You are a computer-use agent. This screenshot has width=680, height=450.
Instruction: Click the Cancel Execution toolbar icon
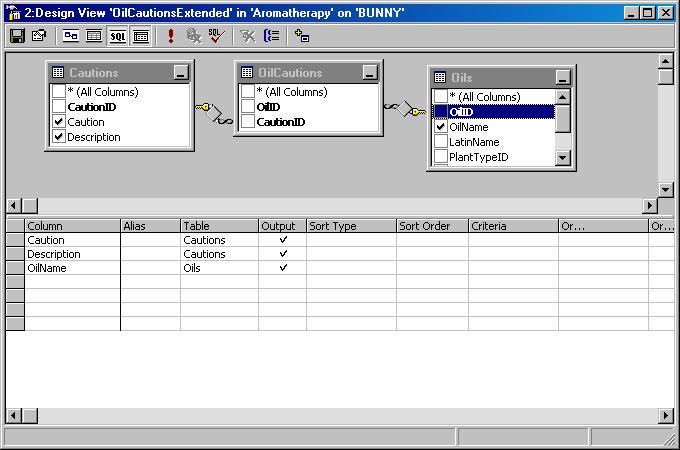pos(193,36)
